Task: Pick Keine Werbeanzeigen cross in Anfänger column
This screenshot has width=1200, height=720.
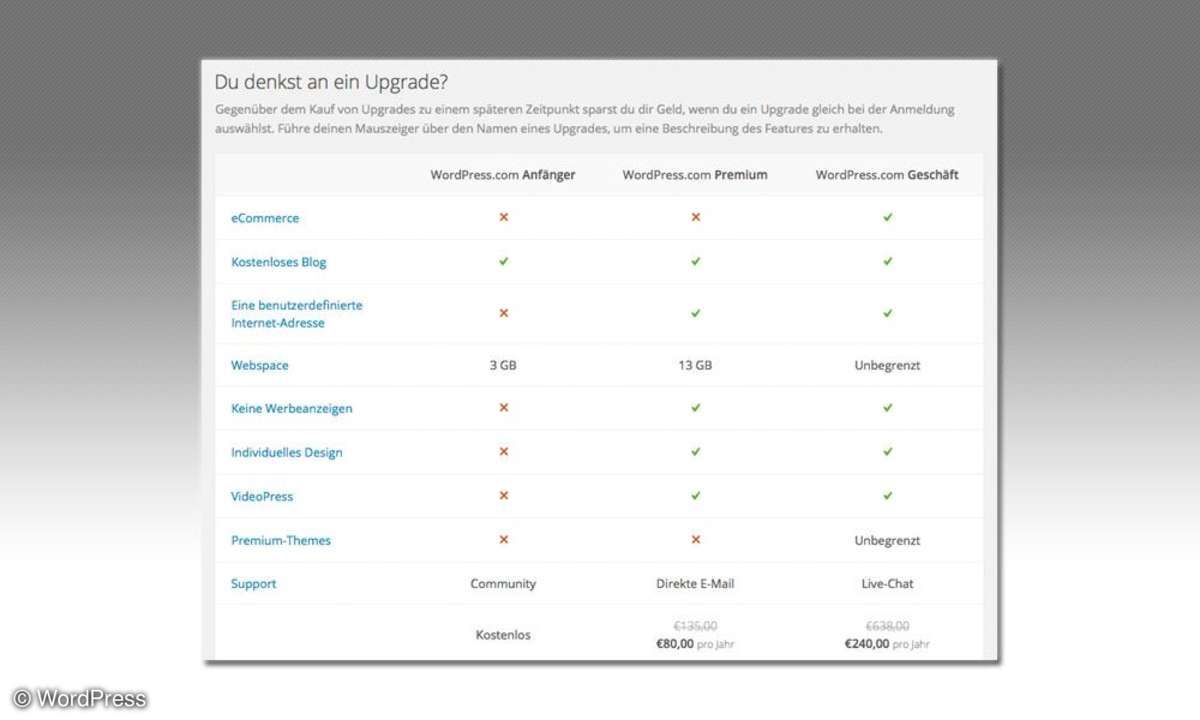Action: pyautogui.click(x=504, y=408)
